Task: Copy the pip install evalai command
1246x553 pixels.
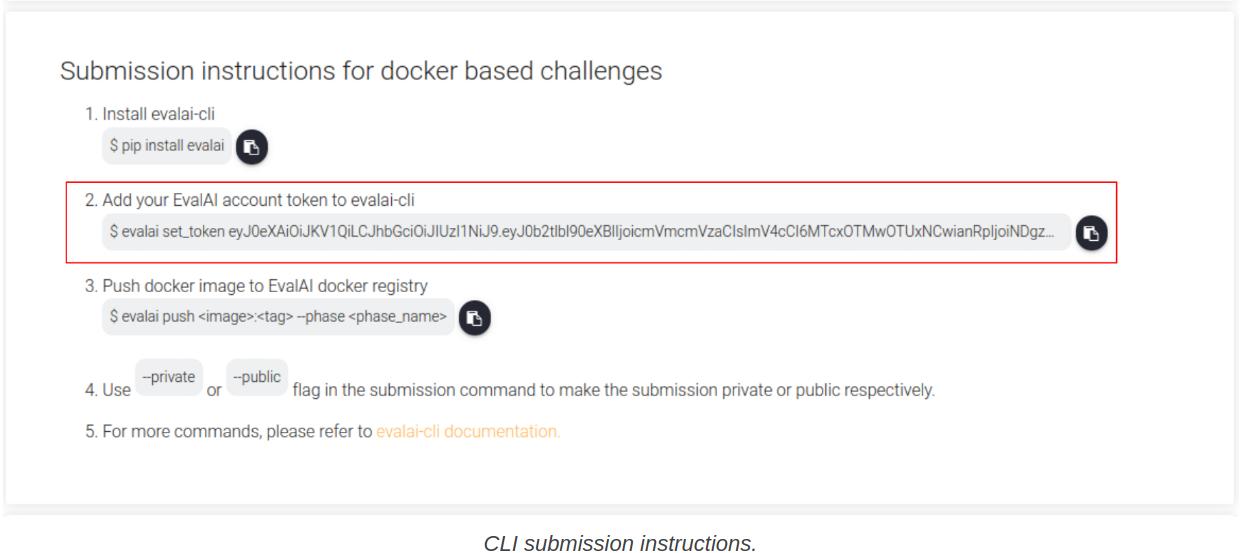Action: (x=252, y=146)
